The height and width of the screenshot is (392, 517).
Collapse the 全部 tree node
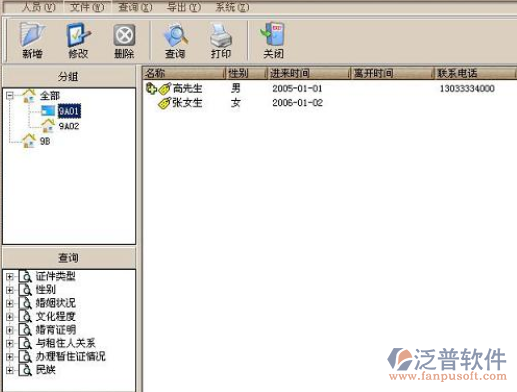(10, 96)
